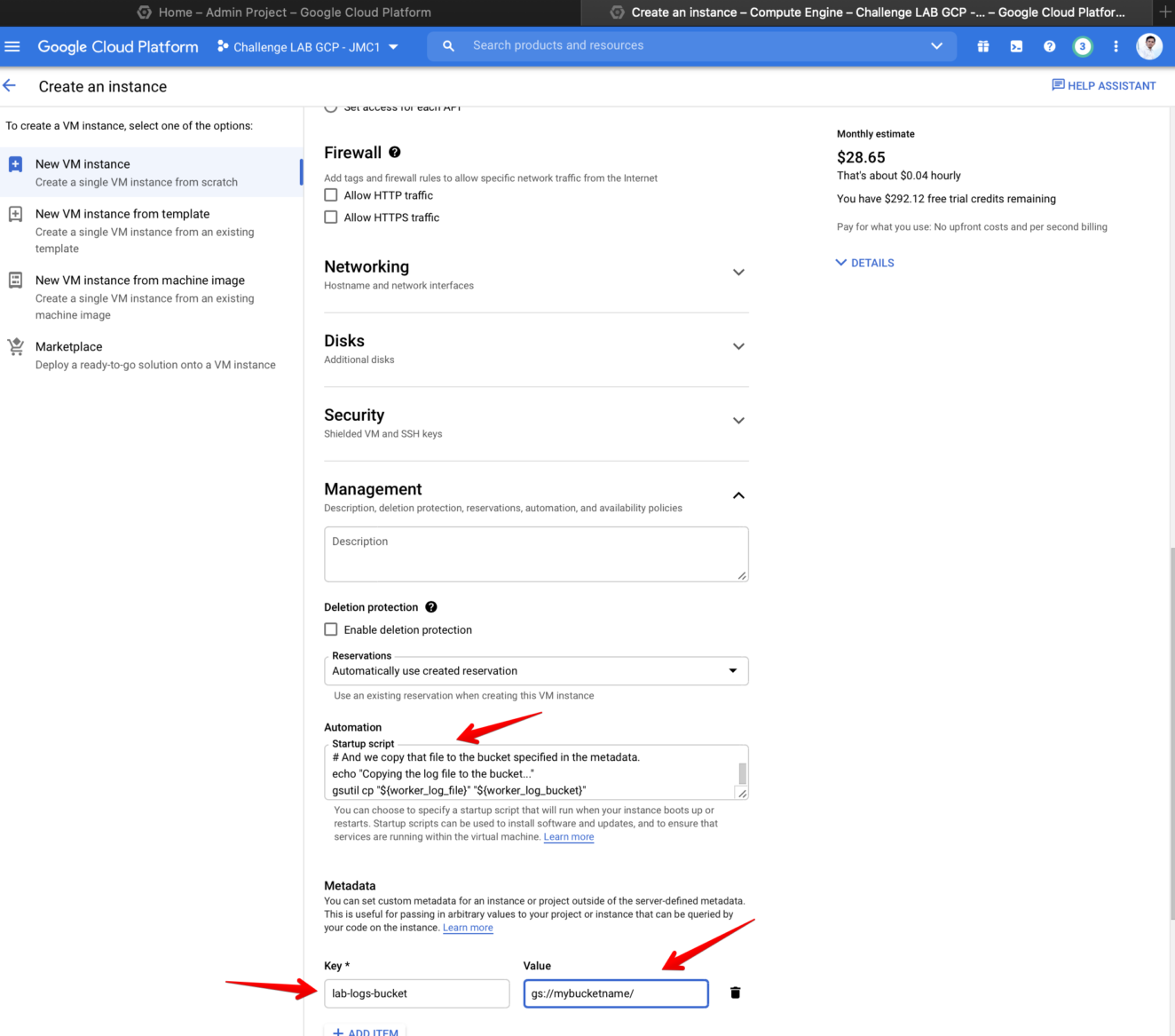
Task: Open the Help question mark icon
Action: pos(1049,46)
